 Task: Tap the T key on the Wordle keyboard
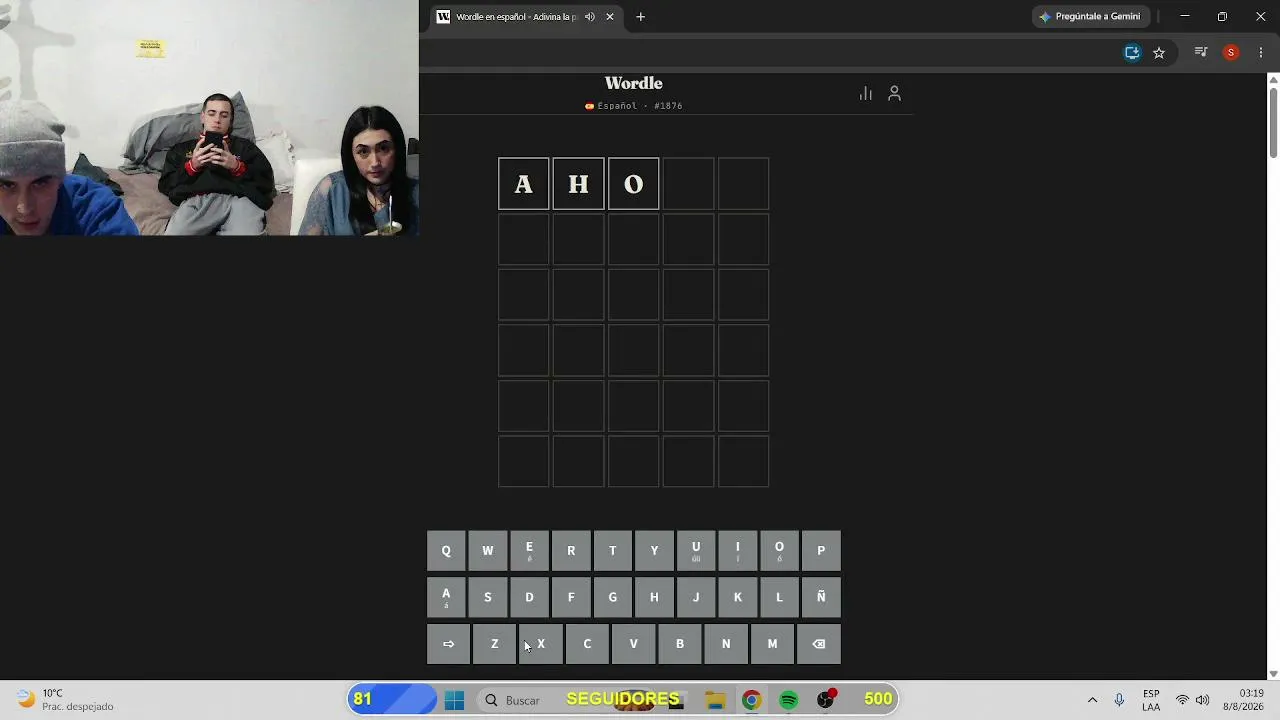point(613,551)
